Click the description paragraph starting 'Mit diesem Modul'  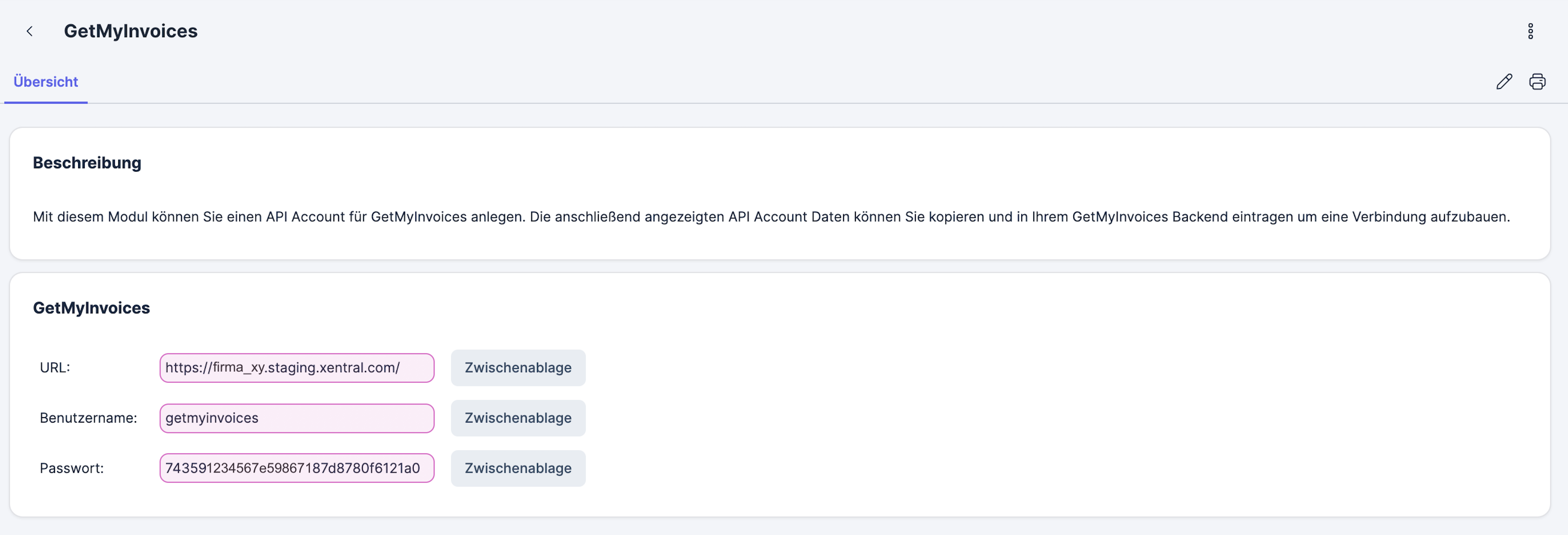tap(771, 217)
